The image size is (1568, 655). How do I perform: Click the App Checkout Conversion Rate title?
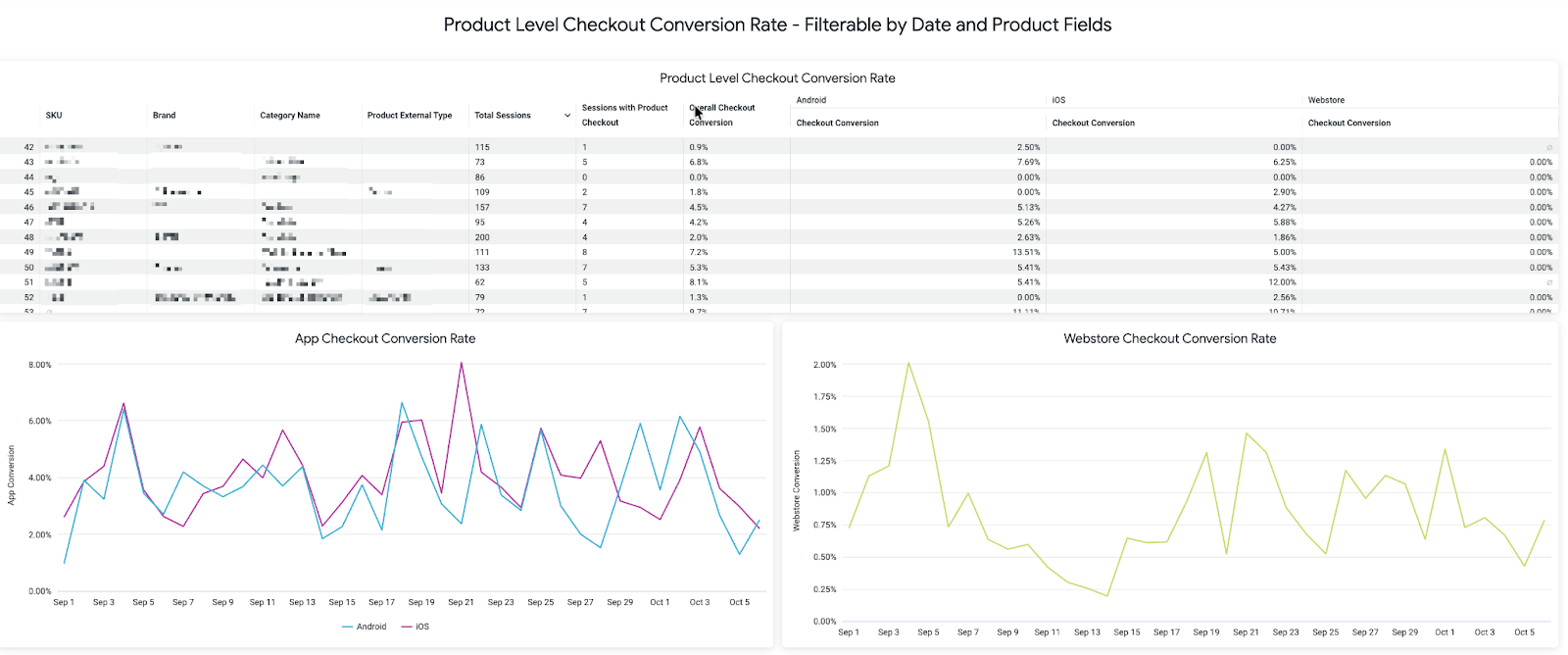[x=385, y=338]
